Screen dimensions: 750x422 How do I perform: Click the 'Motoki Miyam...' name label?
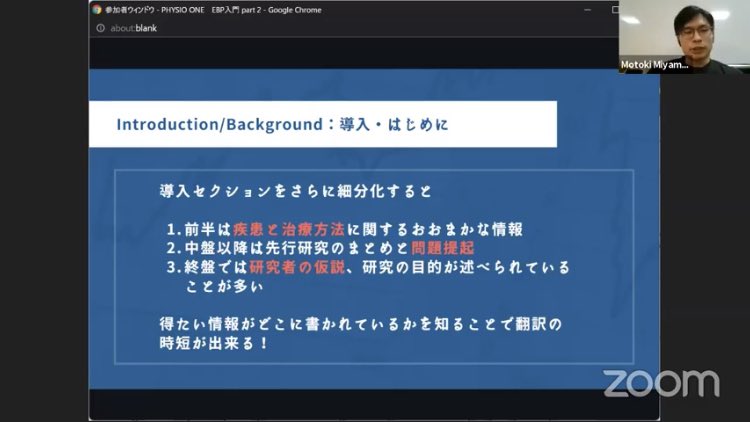pyautogui.click(x=654, y=65)
